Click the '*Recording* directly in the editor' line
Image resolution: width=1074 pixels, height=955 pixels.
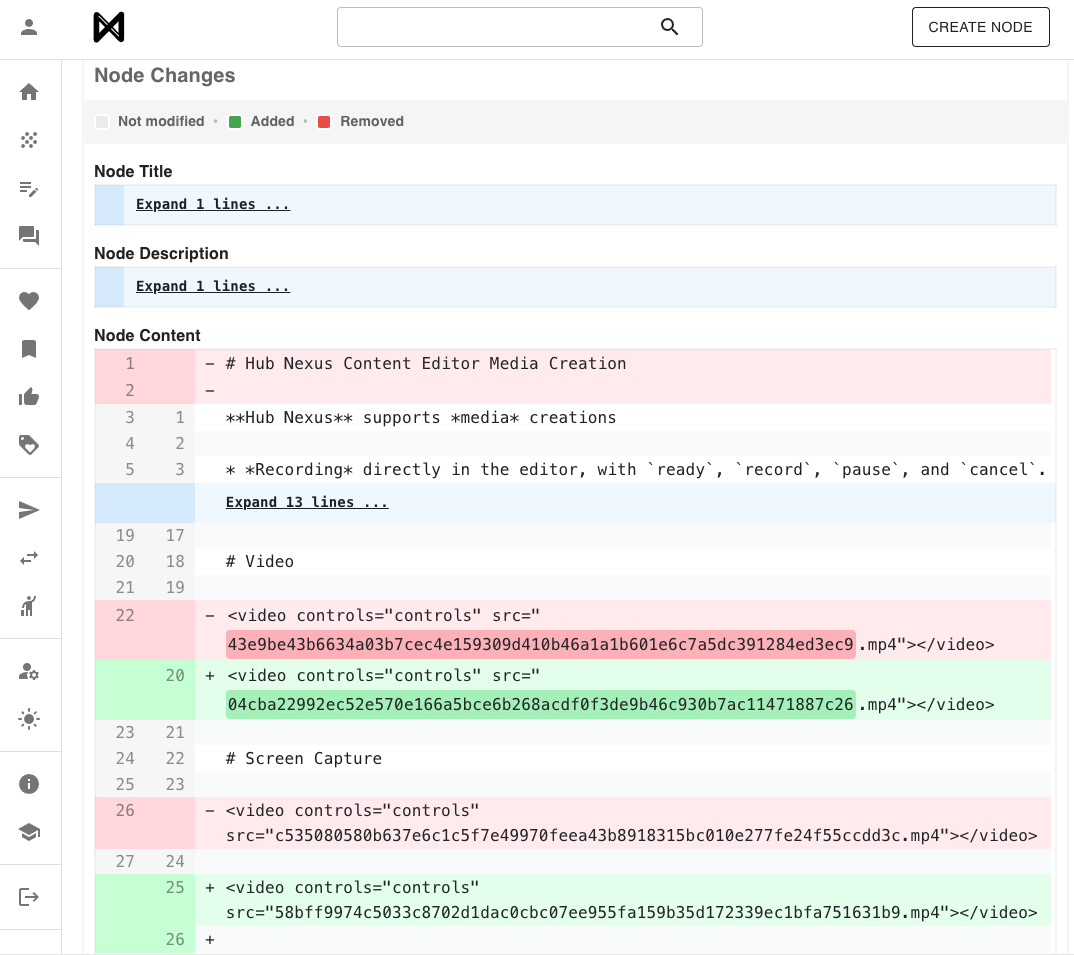pos(636,470)
